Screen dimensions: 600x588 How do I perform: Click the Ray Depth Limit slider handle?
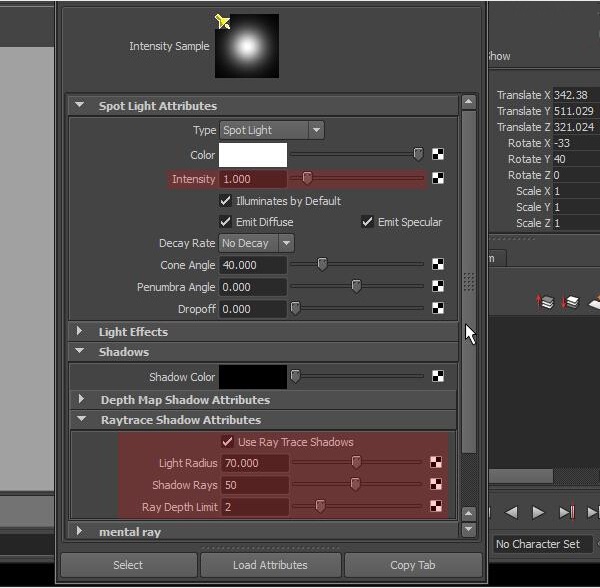(320, 506)
